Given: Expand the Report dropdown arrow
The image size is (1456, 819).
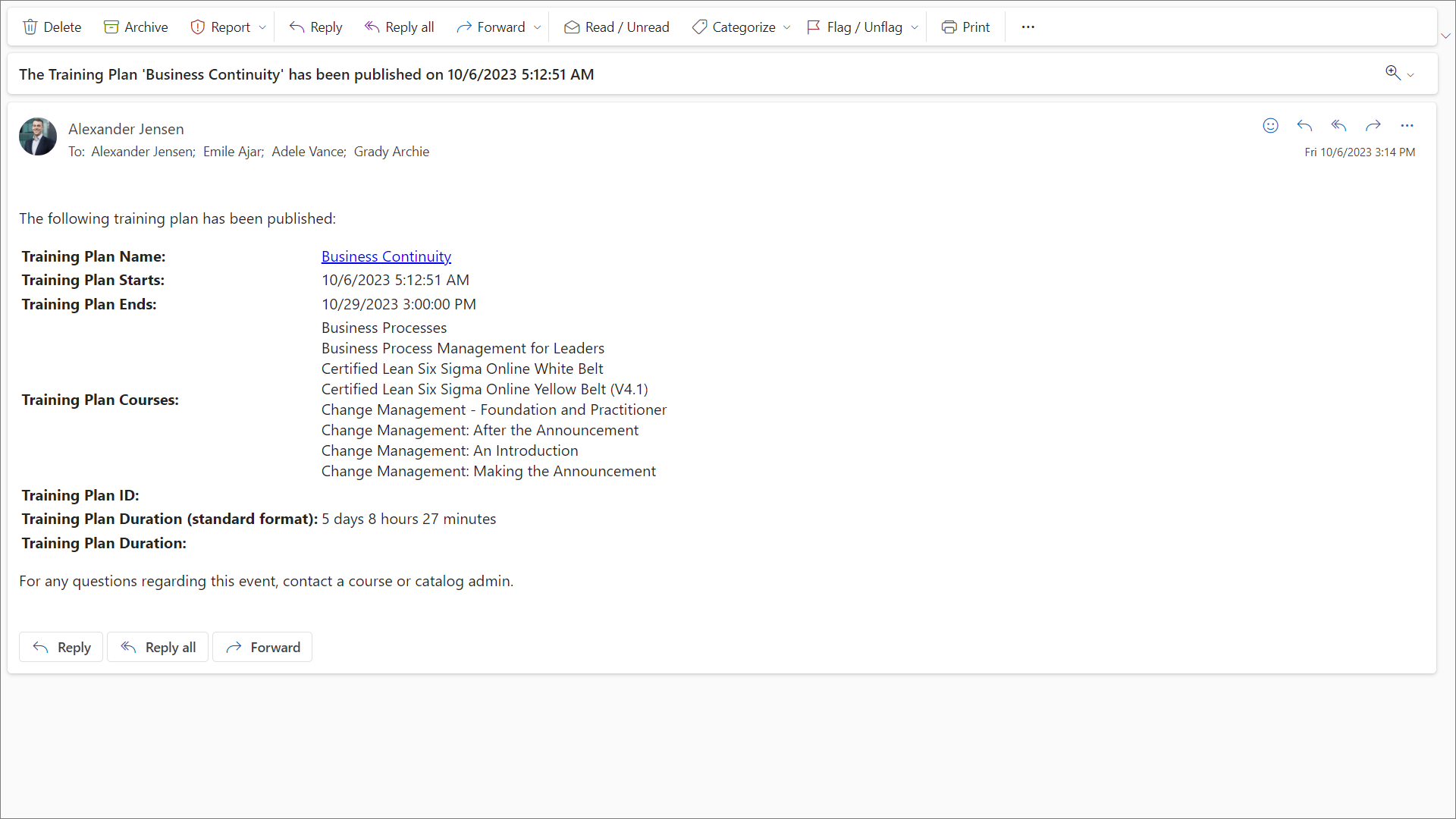Looking at the screenshot, I should pyautogui.click(x=262, y=28).
